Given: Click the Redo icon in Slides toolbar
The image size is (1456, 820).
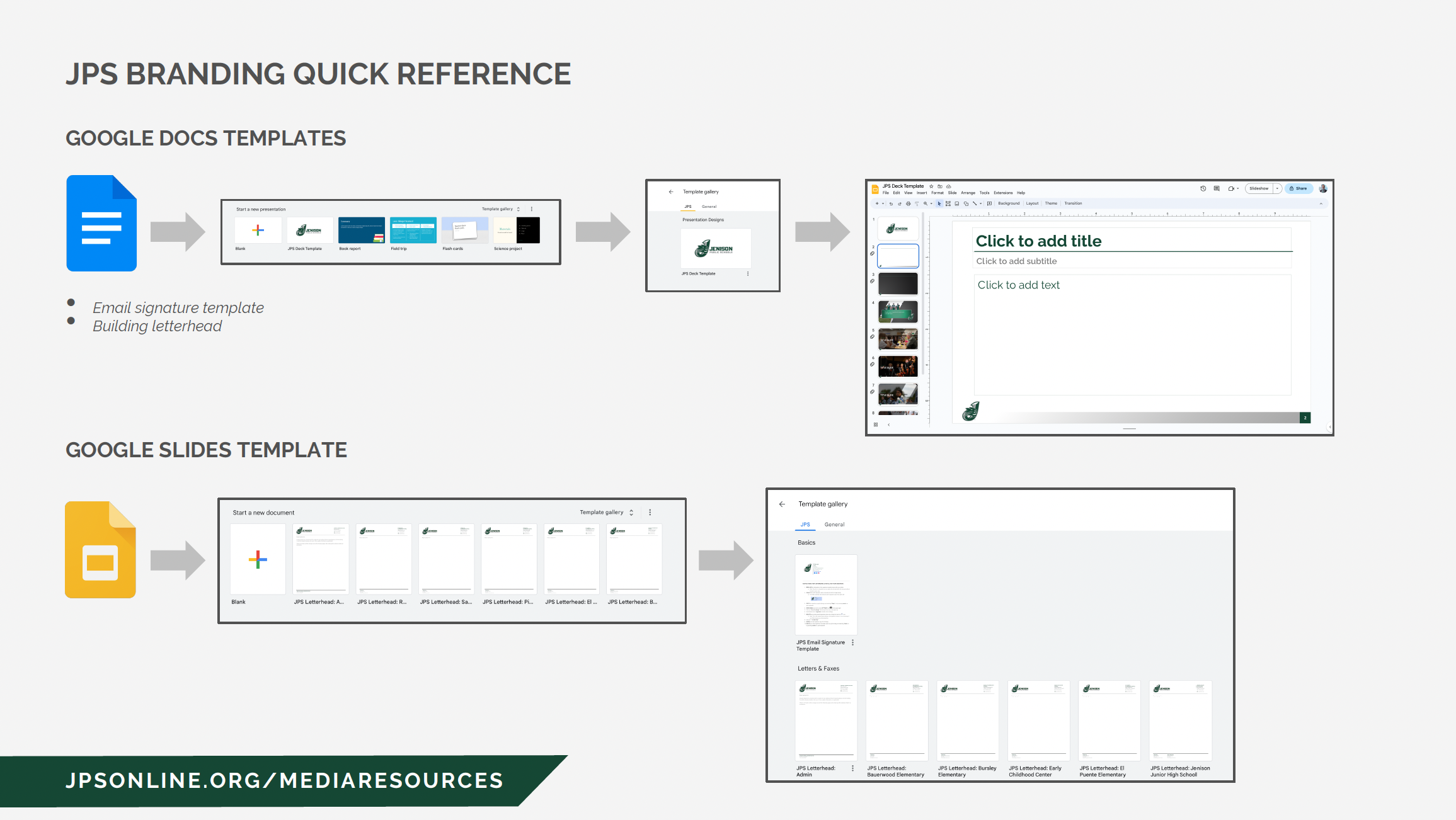Looking at the screenshot, I should tap(900, 203).
